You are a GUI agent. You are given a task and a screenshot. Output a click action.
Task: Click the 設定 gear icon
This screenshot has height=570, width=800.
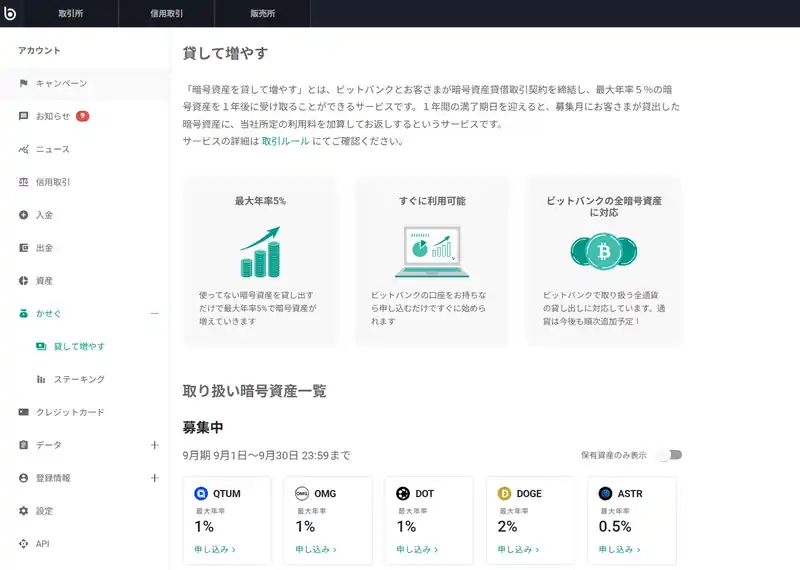[23, 511]
